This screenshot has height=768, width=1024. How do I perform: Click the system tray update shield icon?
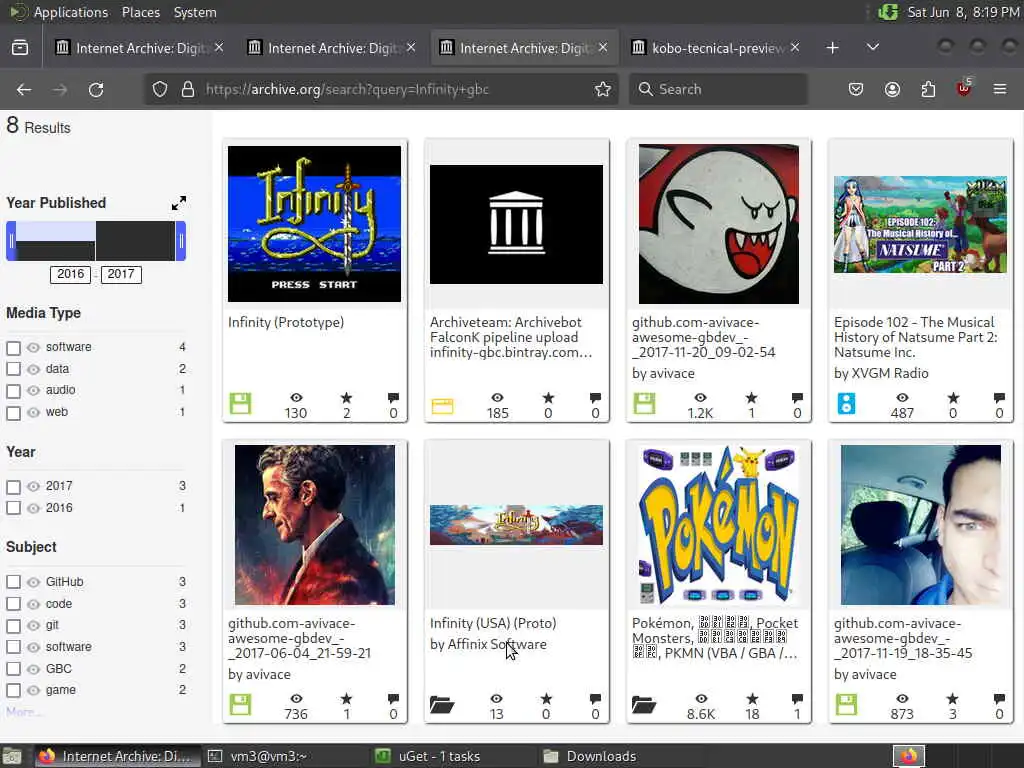click(x=888, y=12)
